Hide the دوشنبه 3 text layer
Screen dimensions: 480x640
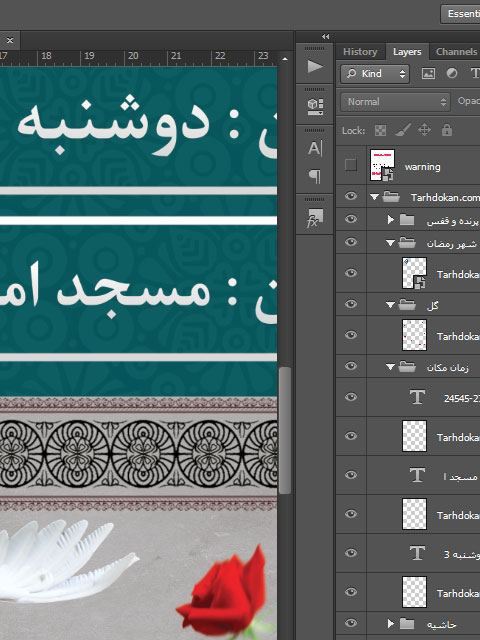351,553
